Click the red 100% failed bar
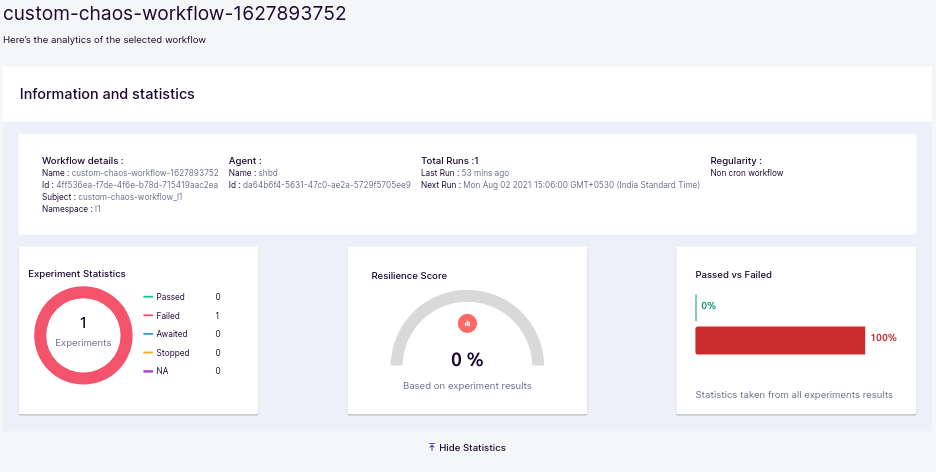The image size is (936, 472). coord(780,340)
